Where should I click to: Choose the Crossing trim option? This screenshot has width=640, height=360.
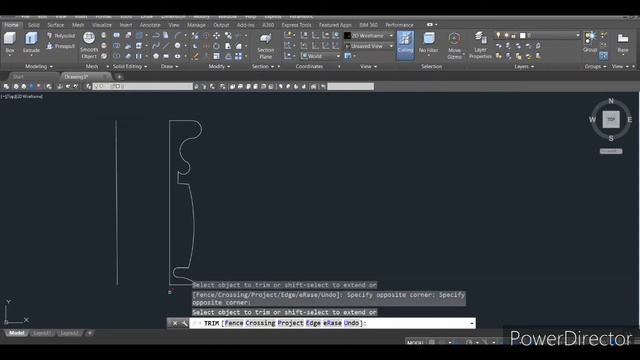[260, 323]
